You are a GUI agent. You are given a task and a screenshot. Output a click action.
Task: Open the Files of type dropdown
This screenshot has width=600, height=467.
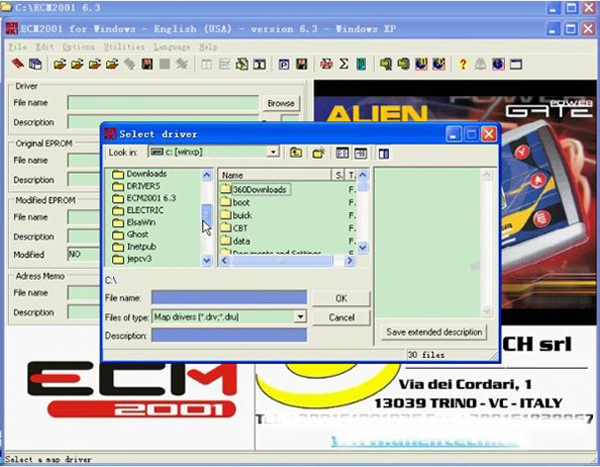point(300,317)
